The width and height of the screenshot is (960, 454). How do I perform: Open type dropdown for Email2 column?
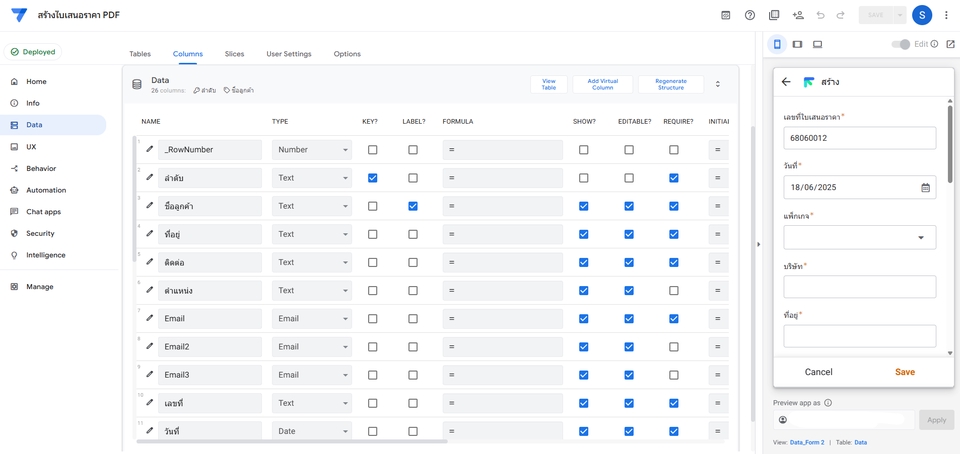click(x=312, y=347)
